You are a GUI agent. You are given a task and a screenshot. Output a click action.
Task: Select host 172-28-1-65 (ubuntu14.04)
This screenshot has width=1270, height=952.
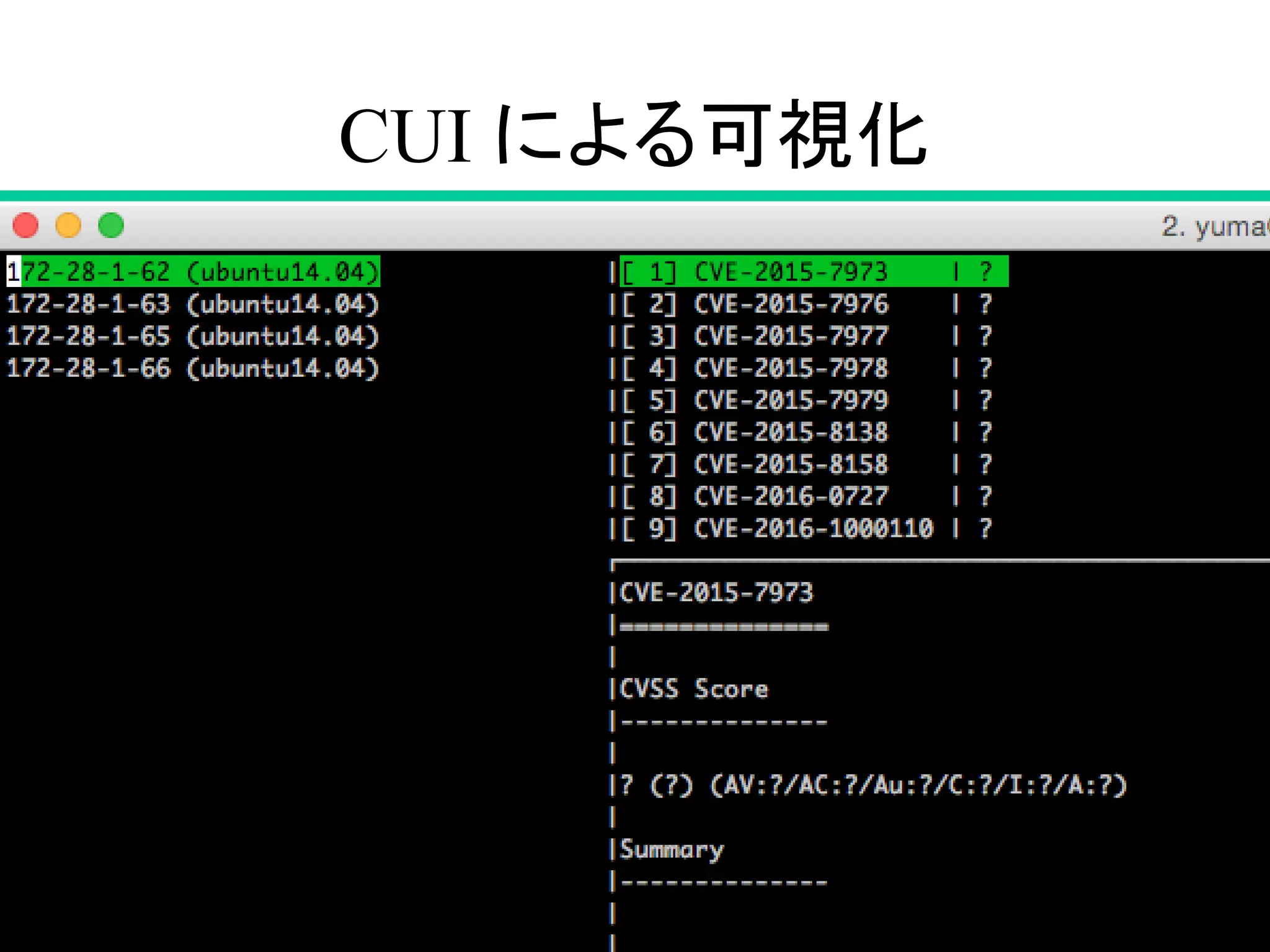coord(193,336)
